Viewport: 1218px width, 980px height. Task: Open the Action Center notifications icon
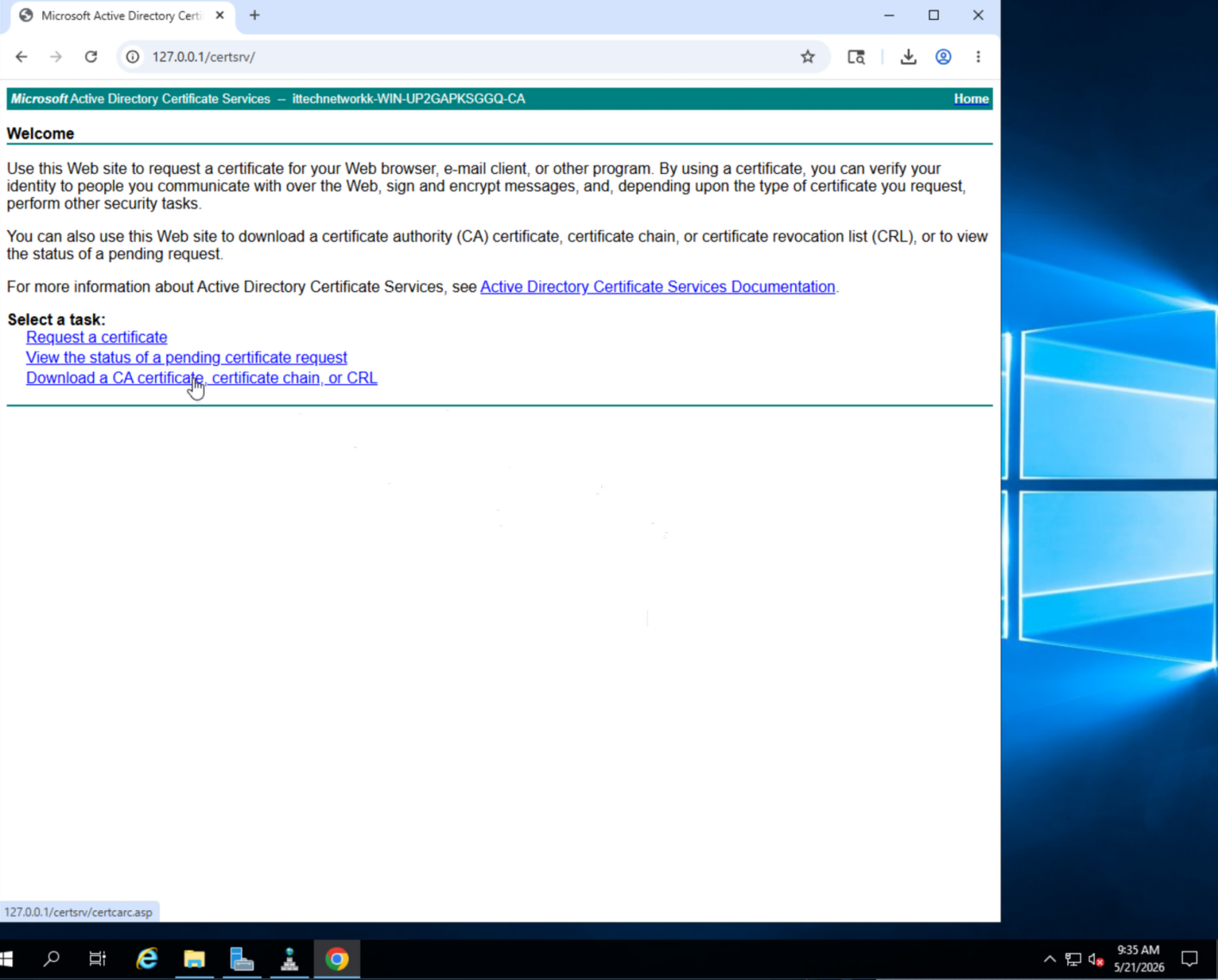pyautogui.click(x=1190, y=958)
